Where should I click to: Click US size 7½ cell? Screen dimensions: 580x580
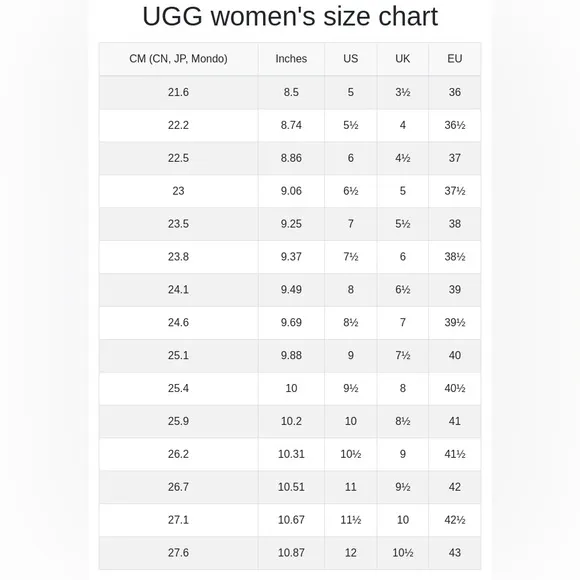click(x=351, y=257)
